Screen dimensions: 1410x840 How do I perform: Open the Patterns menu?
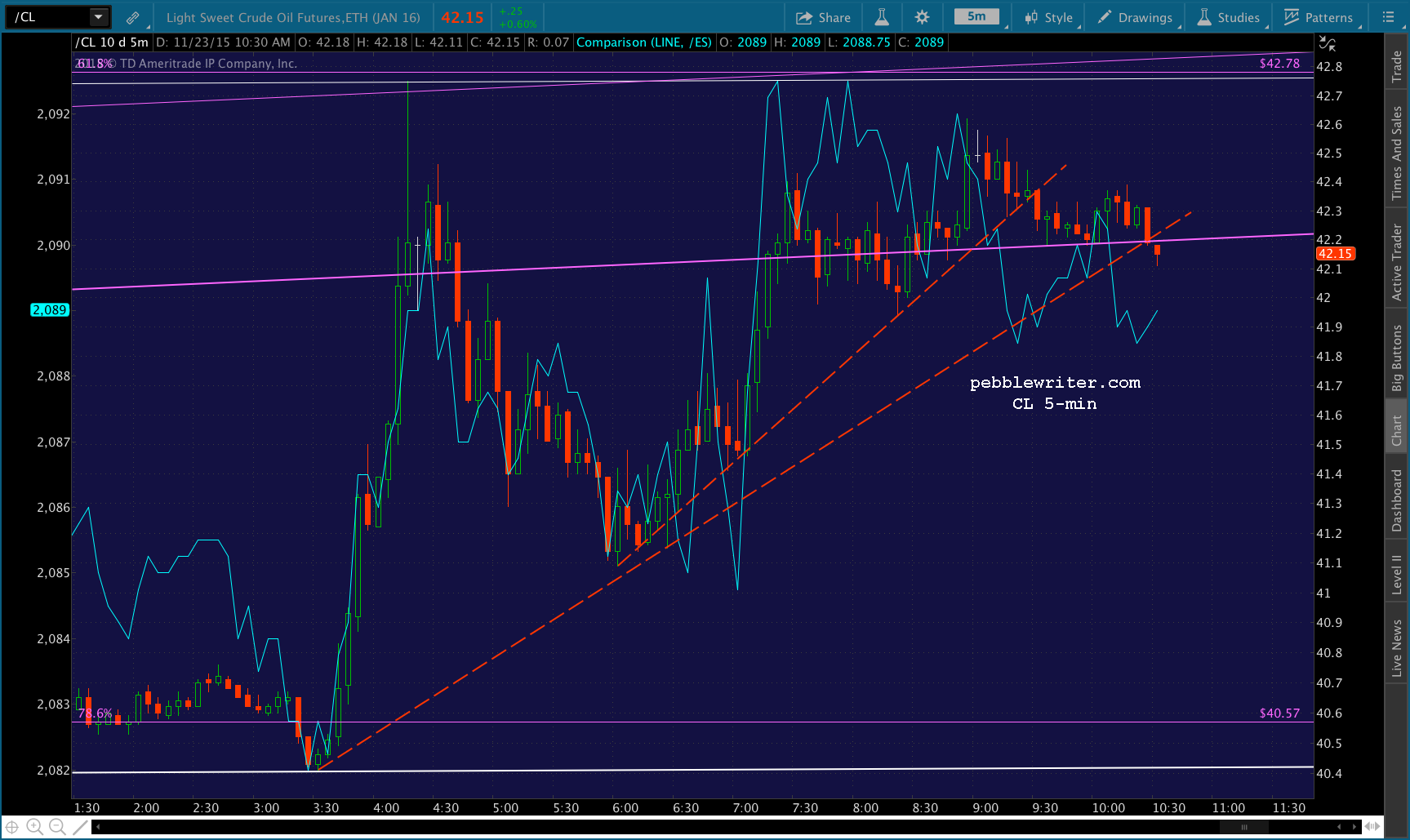point(1319,17)
